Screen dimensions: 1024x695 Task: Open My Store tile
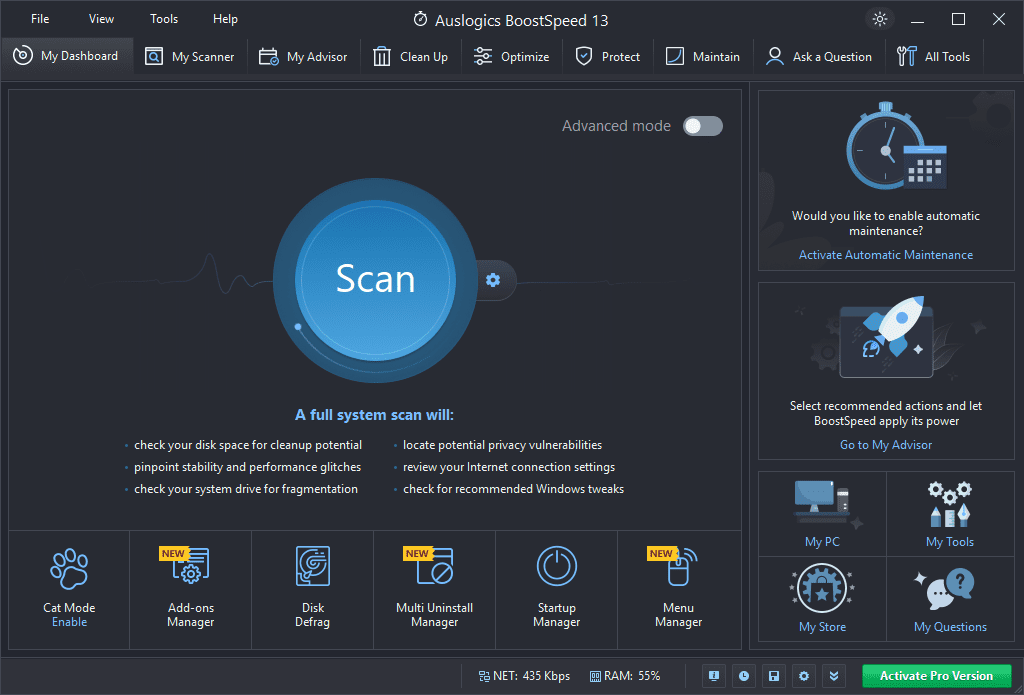pos(822,599)
